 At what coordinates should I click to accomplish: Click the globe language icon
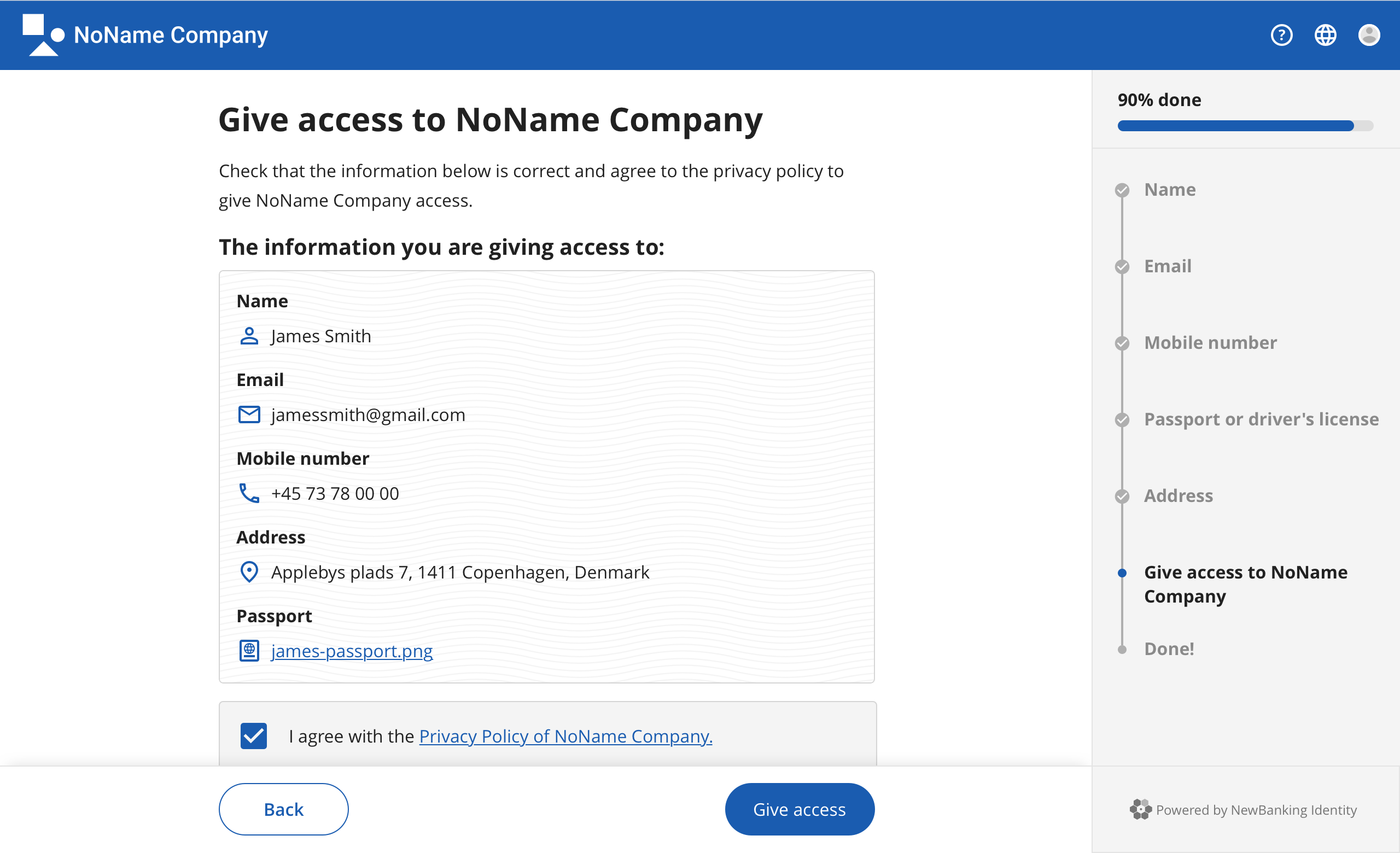[x=1325, y=35]
